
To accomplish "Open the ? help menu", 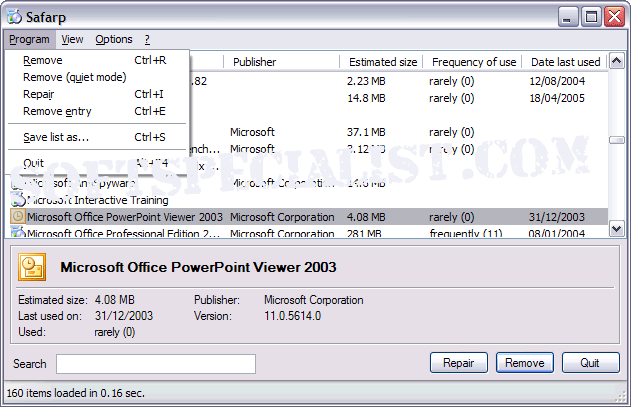I will [147, 39].
